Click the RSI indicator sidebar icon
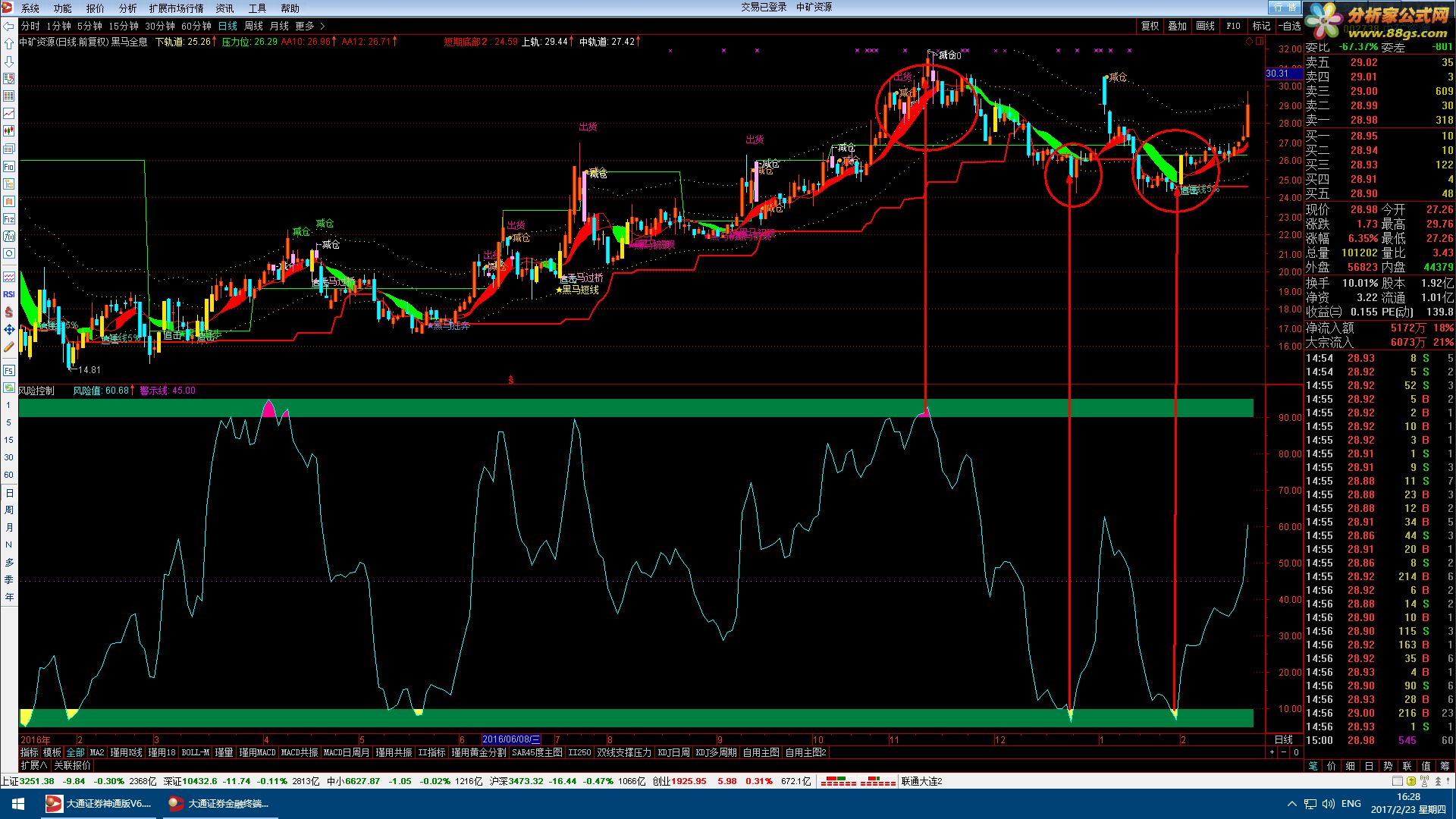The height and width of the screenshot is (819, 1456). click(9, 294)
